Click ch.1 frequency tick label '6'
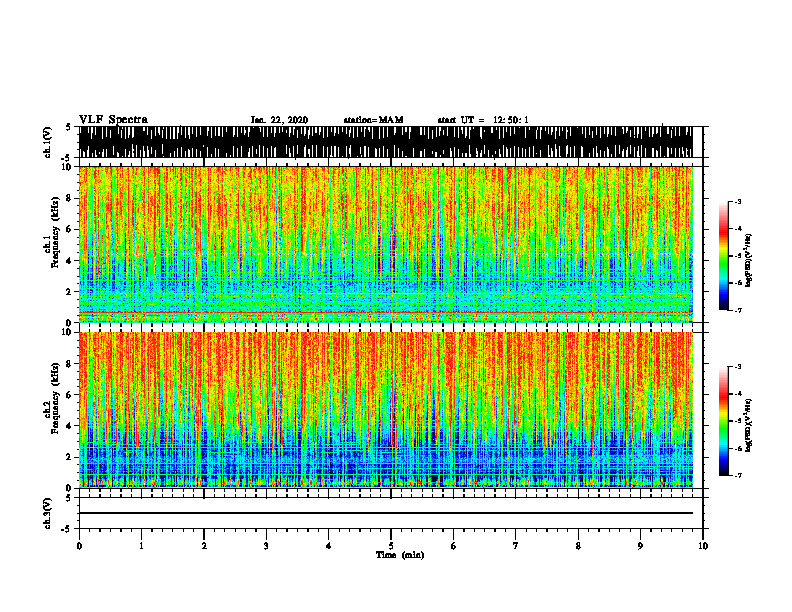Viewport: 792px width, 612px height. coord(71,229)
